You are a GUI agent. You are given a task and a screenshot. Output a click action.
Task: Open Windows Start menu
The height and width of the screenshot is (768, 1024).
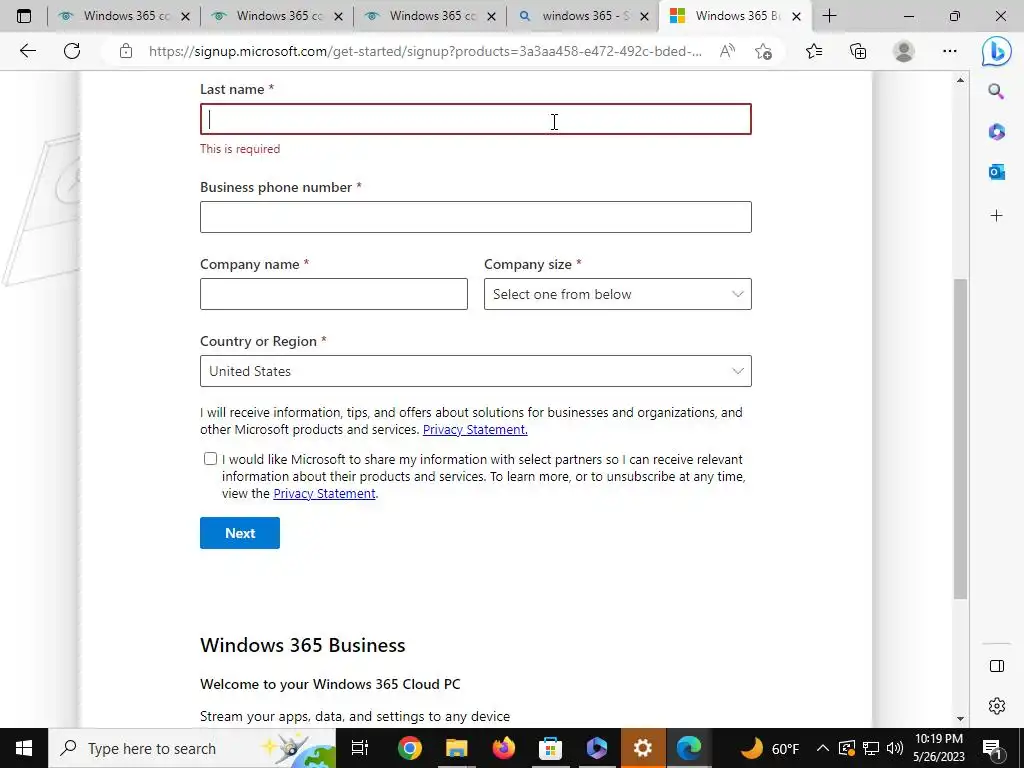click(x=24, y=748)
